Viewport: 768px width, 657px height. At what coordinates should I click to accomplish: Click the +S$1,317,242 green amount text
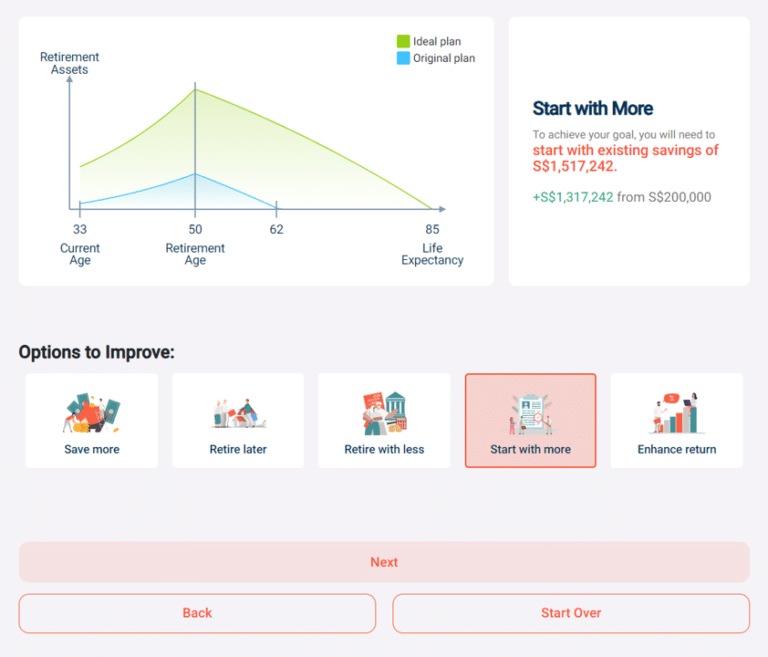click(573, 197)
